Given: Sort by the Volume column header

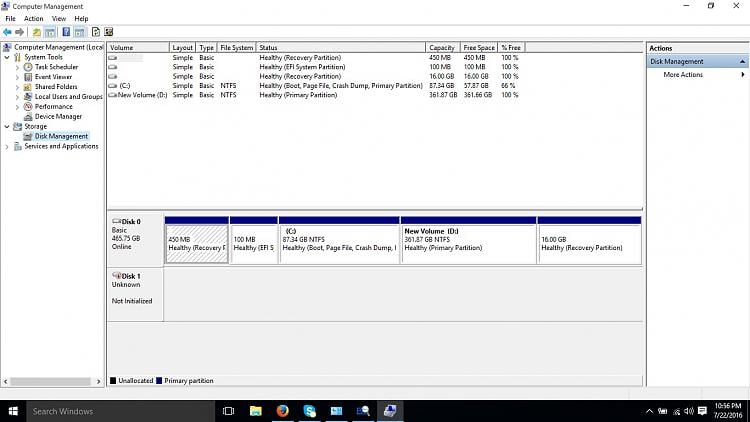Looking at the screenshot, I should (138, 48).
